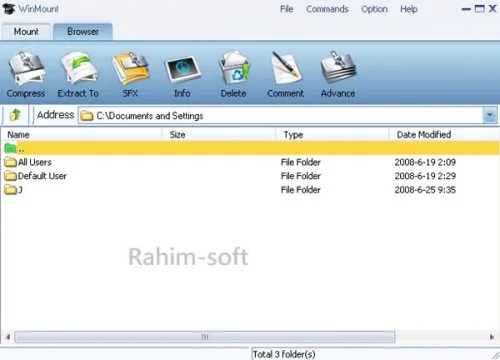Image resolution: width=500 pixels, height=360 pixels.
Task: Select the J folder icon
Action: tap(11, 190)
